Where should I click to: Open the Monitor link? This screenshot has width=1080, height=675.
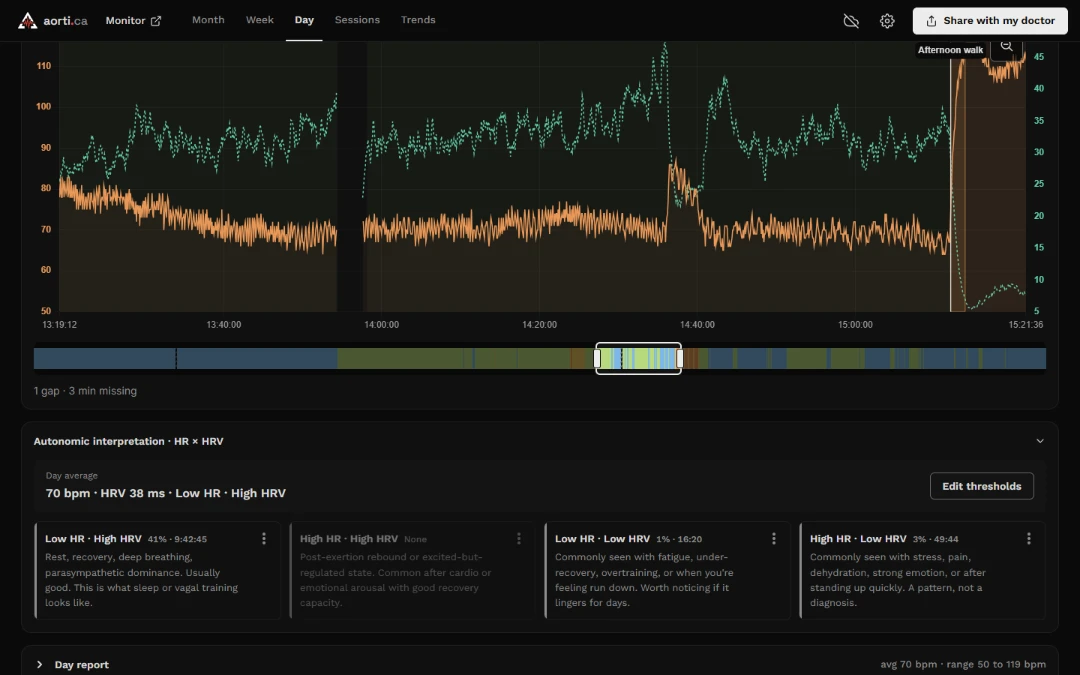[x=134, y=21]
